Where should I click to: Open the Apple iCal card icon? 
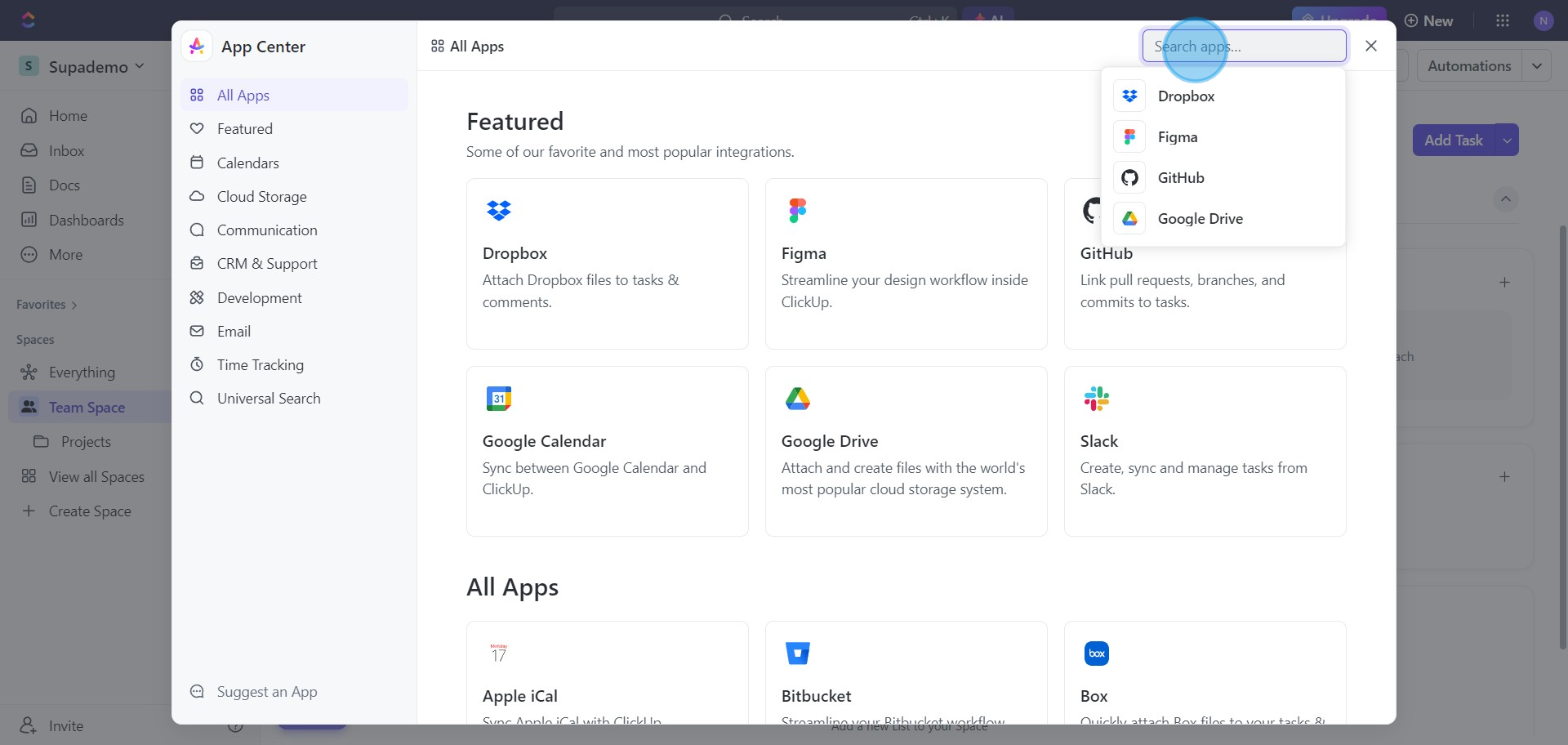pos(498,654)
